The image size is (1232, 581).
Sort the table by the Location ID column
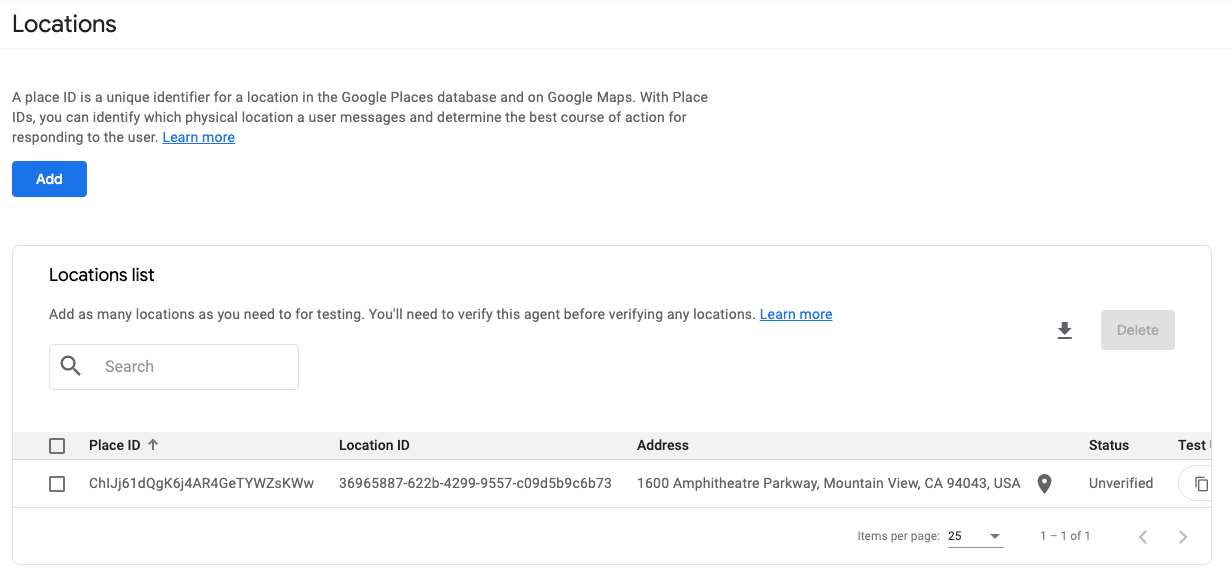374,445
